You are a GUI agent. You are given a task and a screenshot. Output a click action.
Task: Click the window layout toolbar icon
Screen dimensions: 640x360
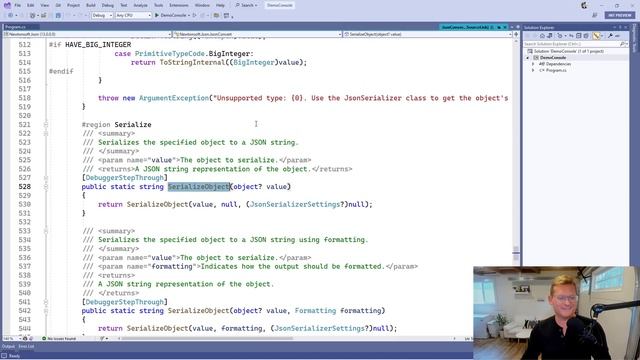226,15
